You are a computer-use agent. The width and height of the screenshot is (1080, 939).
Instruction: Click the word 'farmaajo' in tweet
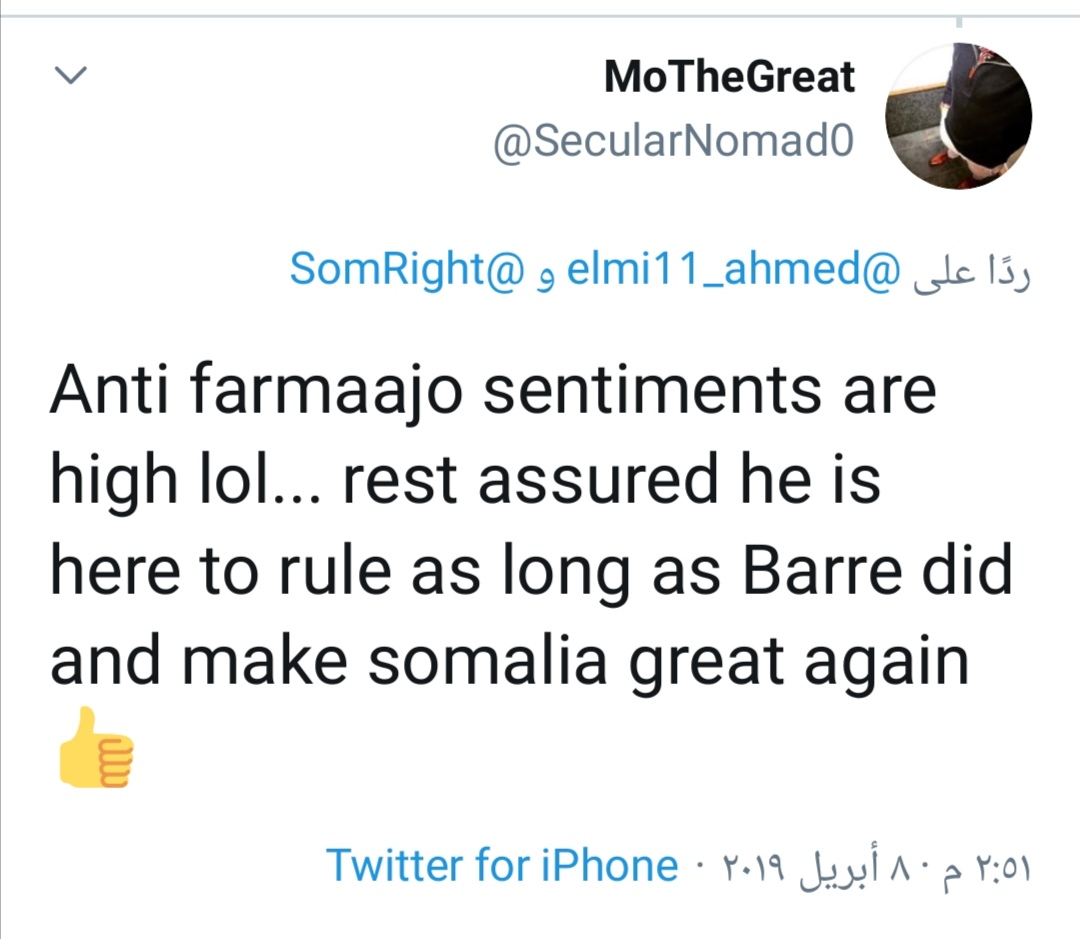click(326, 391)
